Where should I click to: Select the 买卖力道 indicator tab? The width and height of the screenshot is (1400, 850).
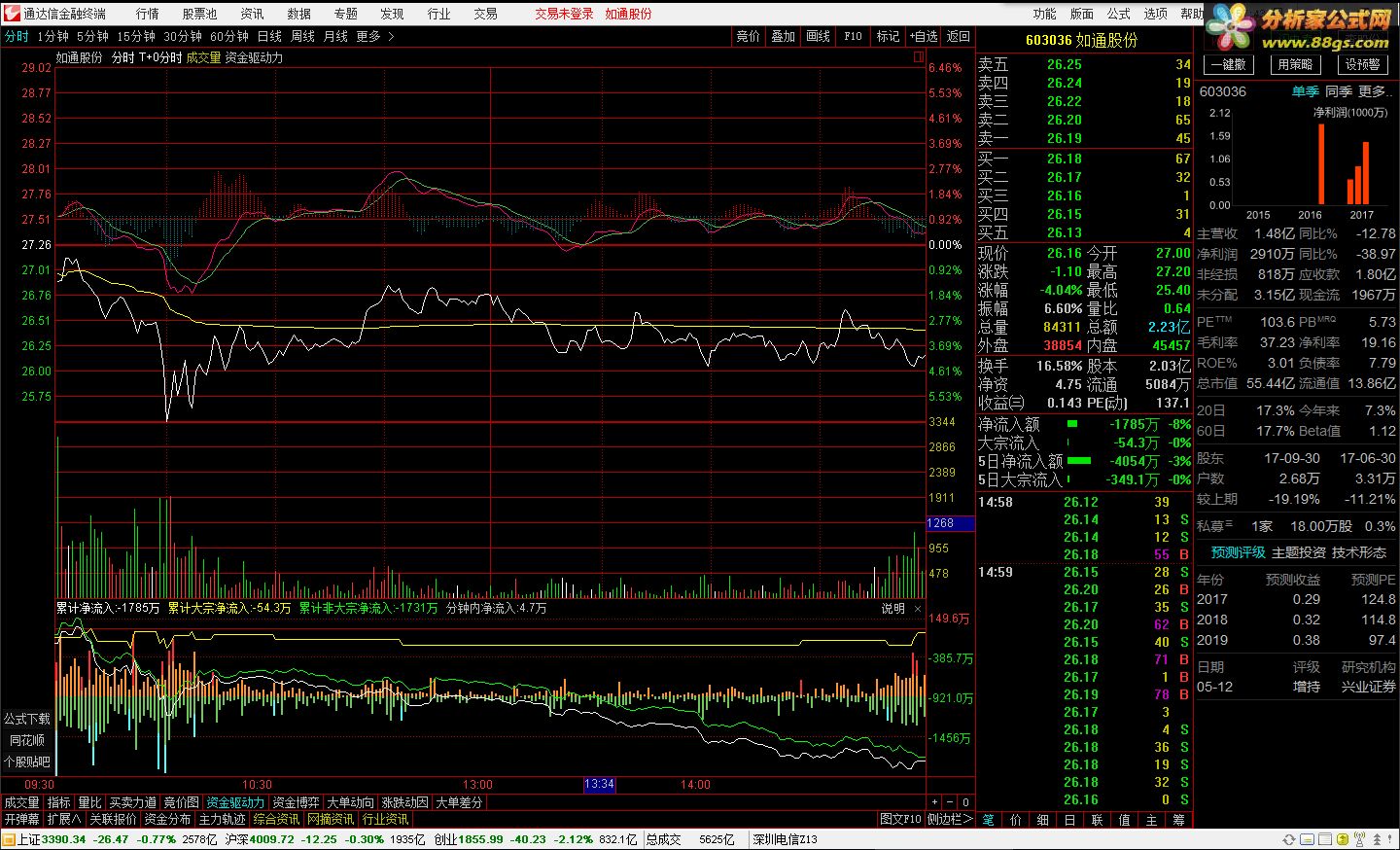pos(132,802)
